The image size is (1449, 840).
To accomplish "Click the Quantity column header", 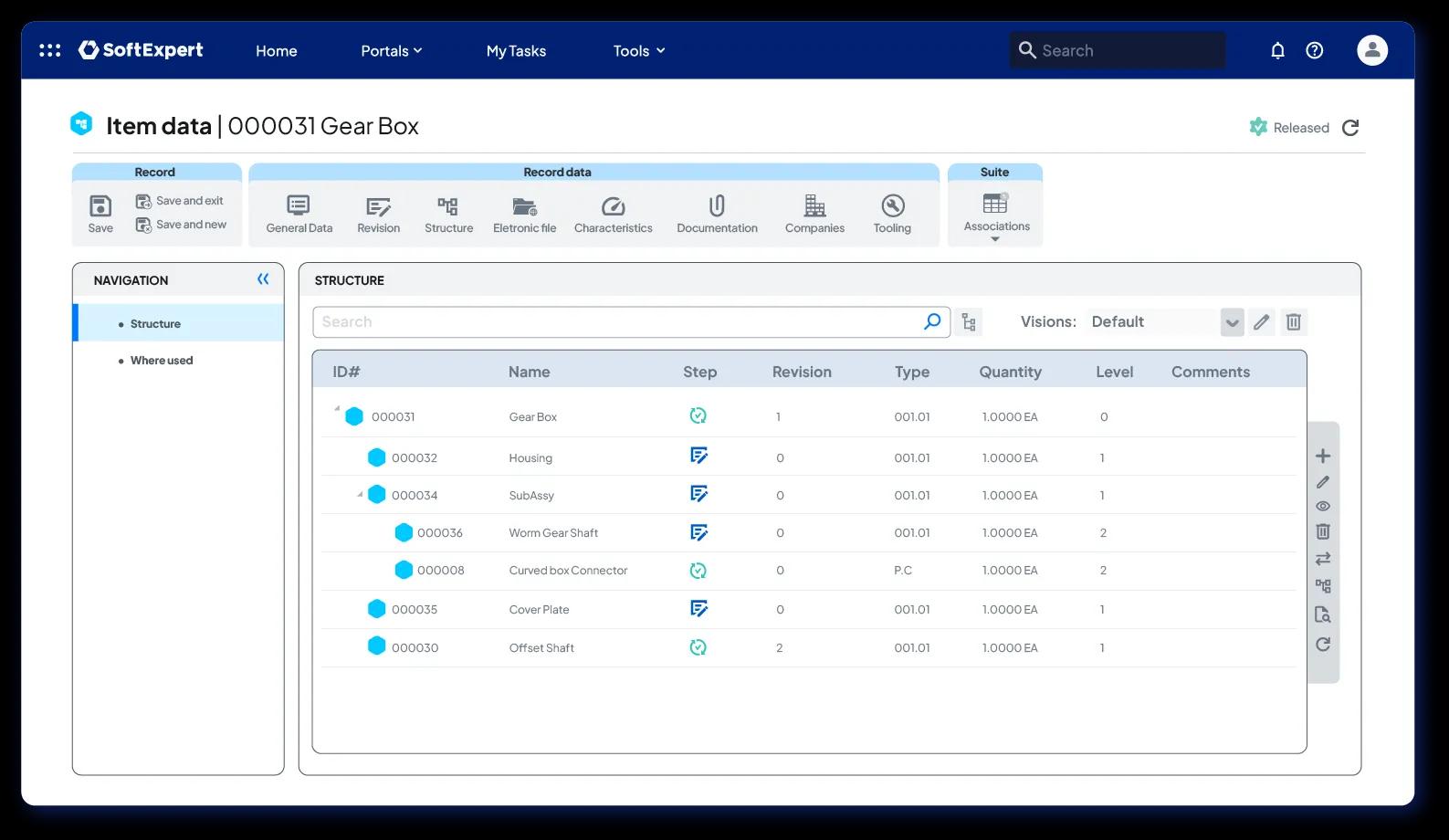I will point(1010,372).
